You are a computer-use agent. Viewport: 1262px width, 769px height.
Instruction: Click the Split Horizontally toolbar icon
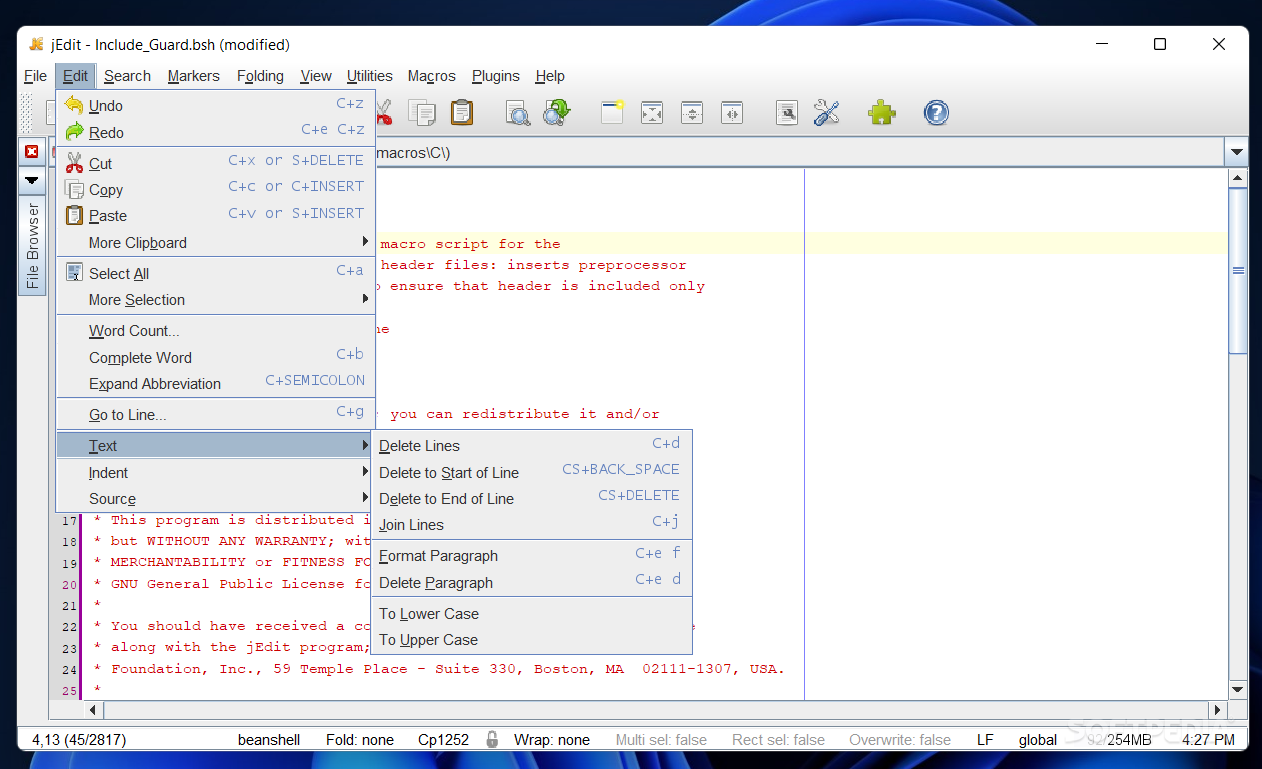692,112
